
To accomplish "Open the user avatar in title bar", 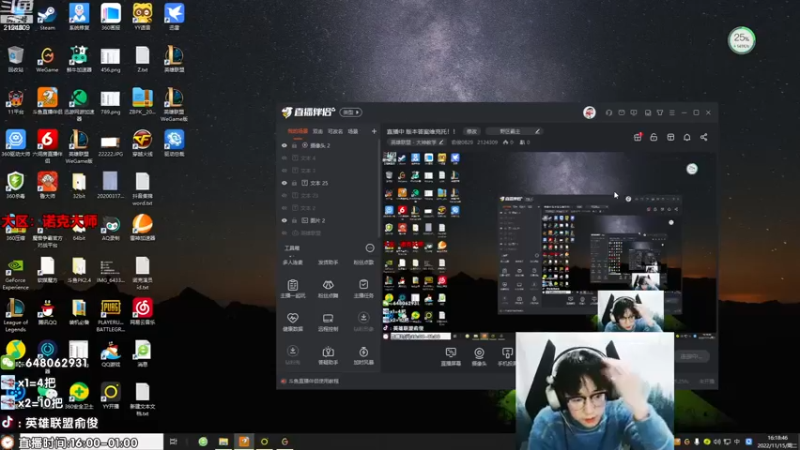I will [x=589, y=112].
